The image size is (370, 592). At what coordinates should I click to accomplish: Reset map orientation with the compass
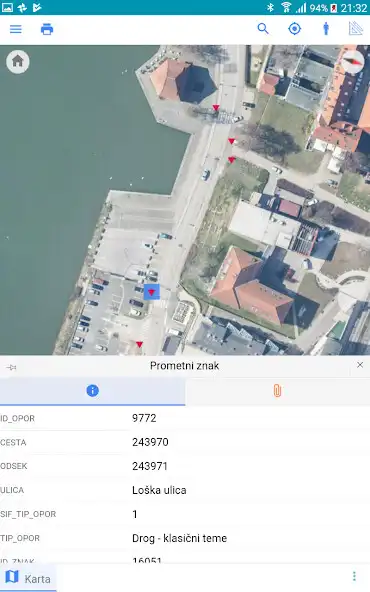click(x=352, y=62)
